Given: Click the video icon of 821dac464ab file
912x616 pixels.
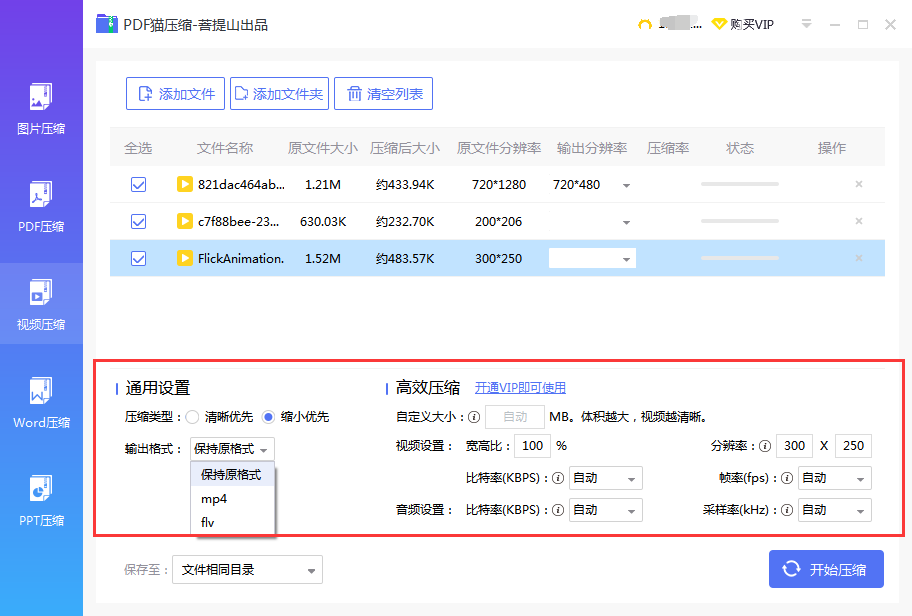Looking at the screenshot, I should point(184,184).
